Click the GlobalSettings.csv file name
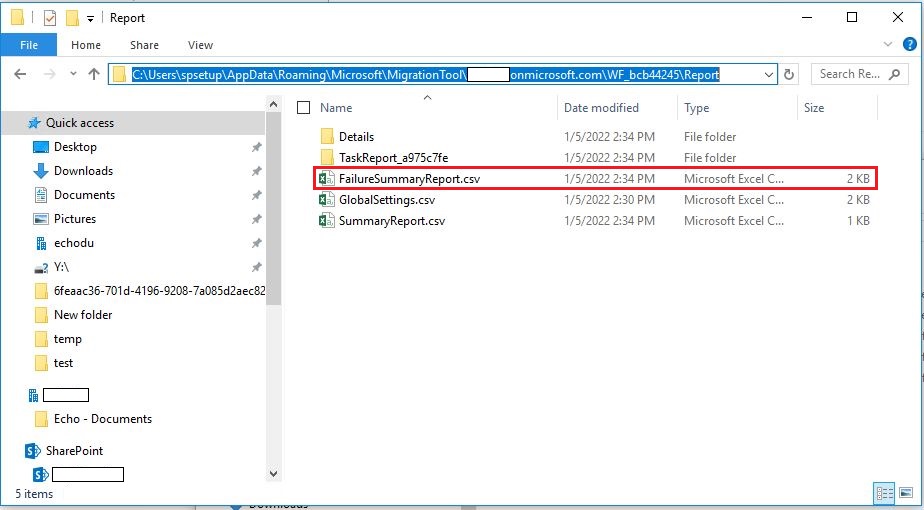Image resolution: width=924 pixels, height=510 pixels. coord(387,200)
